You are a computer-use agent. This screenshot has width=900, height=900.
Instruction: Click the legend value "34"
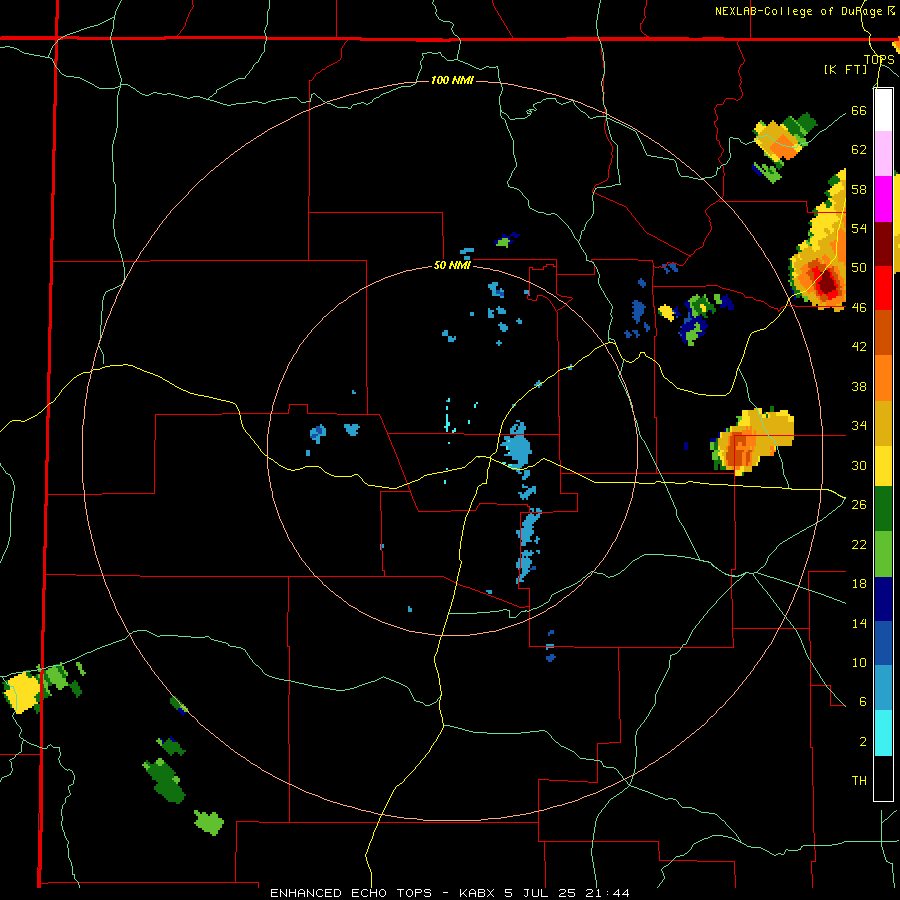coord(859,426)
